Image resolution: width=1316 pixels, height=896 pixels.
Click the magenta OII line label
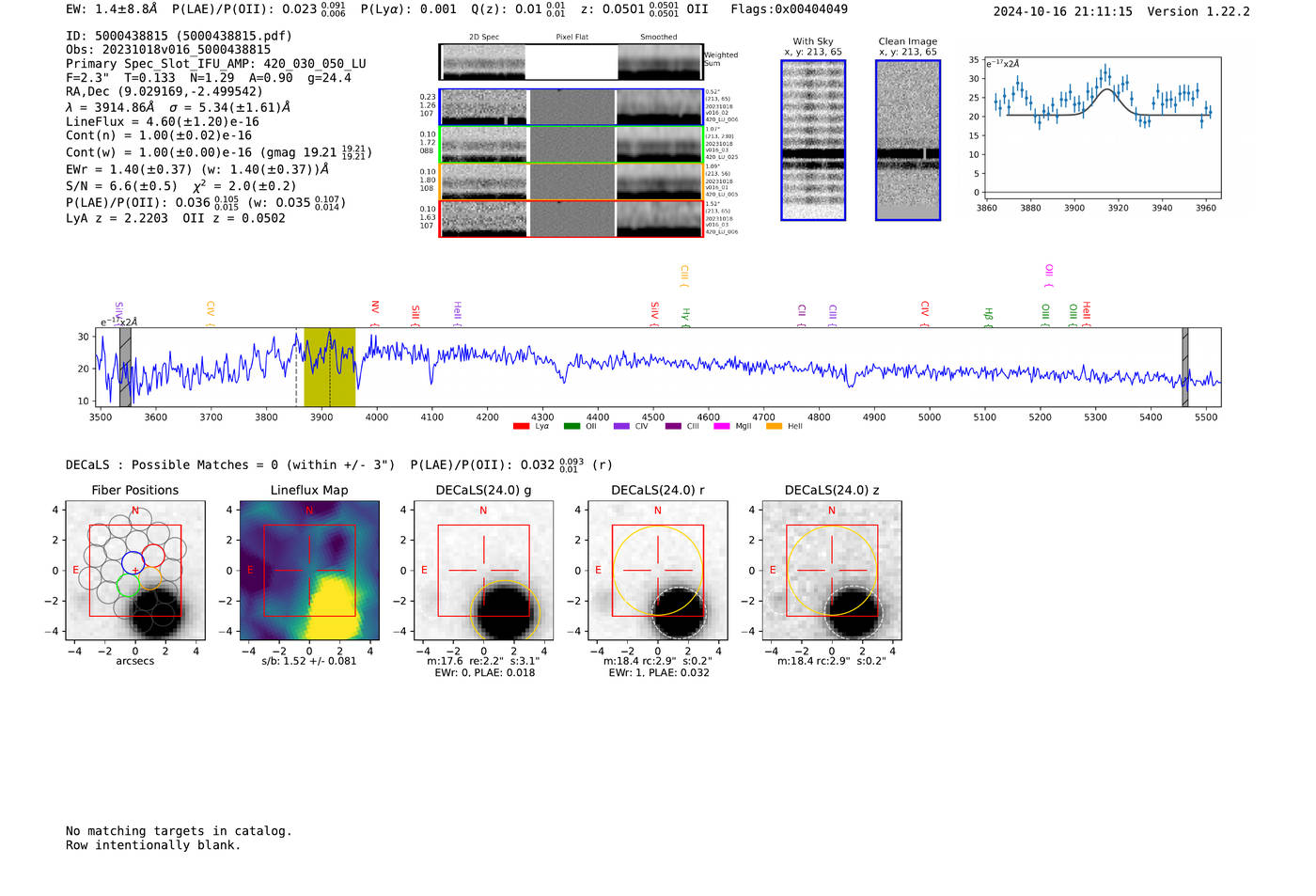coord(1049,275)
